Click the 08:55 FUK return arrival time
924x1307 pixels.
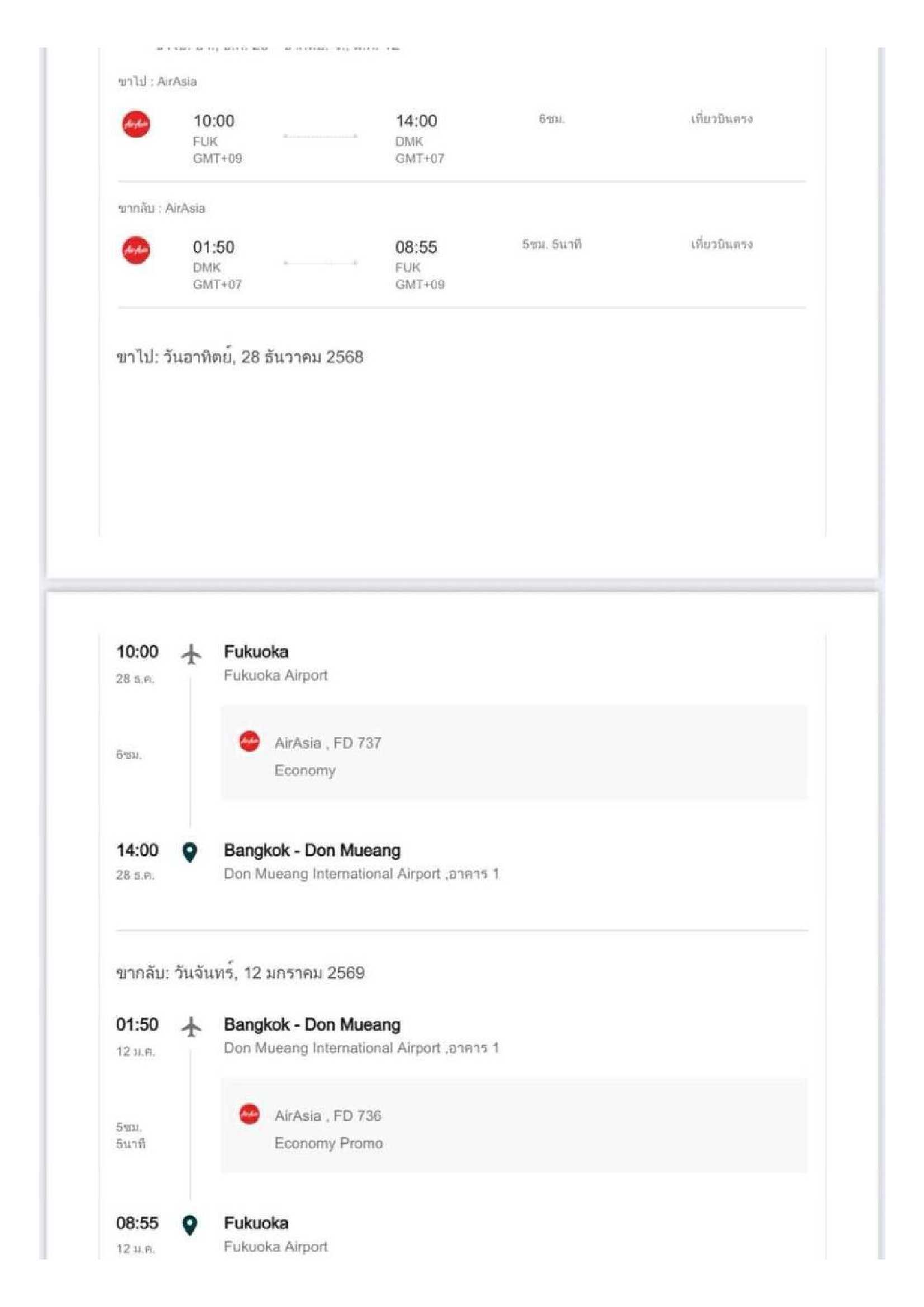pos(416,247)
